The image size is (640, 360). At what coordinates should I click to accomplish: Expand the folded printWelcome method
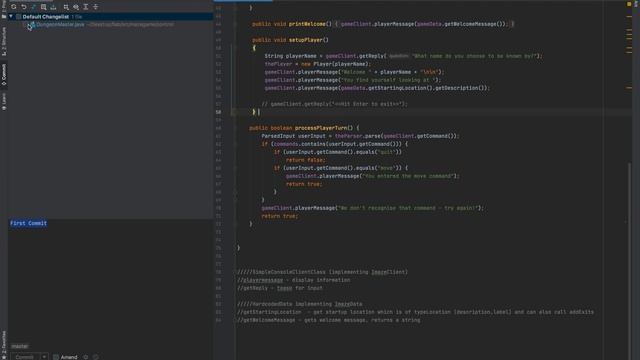(236, 24)
